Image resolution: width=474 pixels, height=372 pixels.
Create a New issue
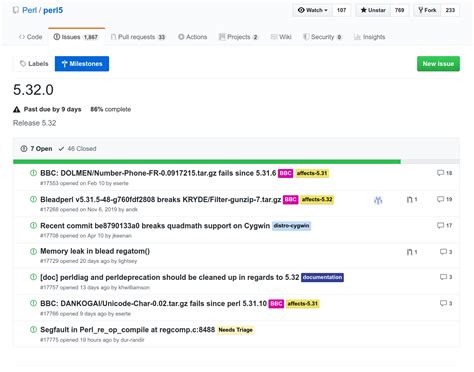pos(438,64)
